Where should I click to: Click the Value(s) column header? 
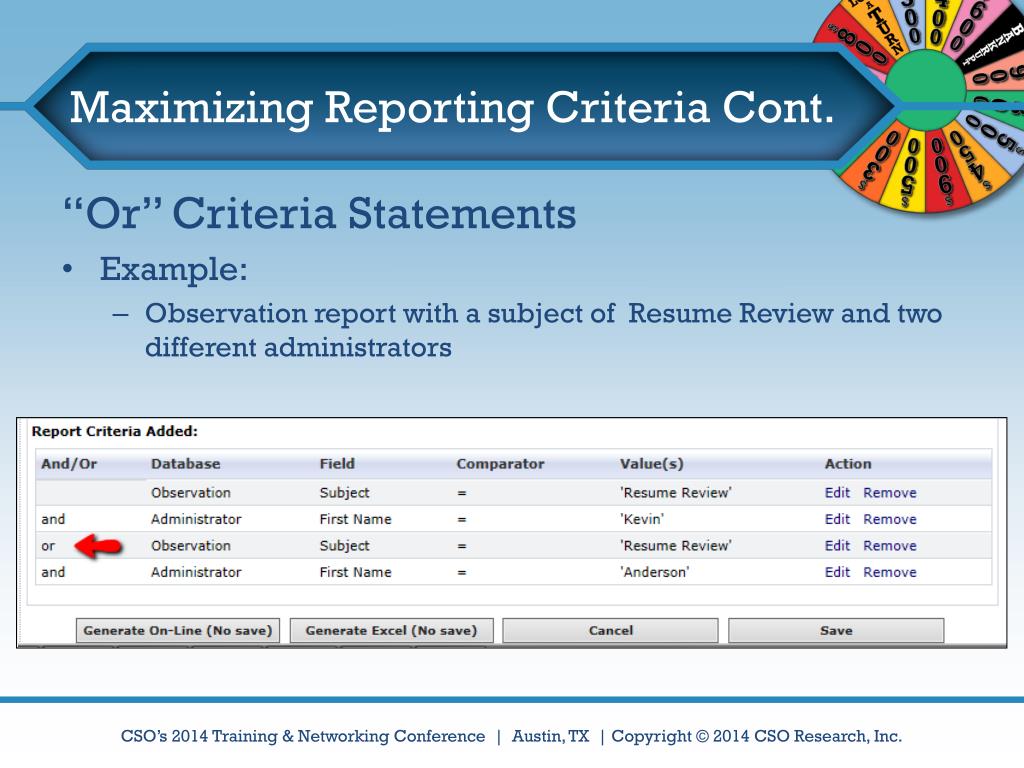[x=652, y=464]
